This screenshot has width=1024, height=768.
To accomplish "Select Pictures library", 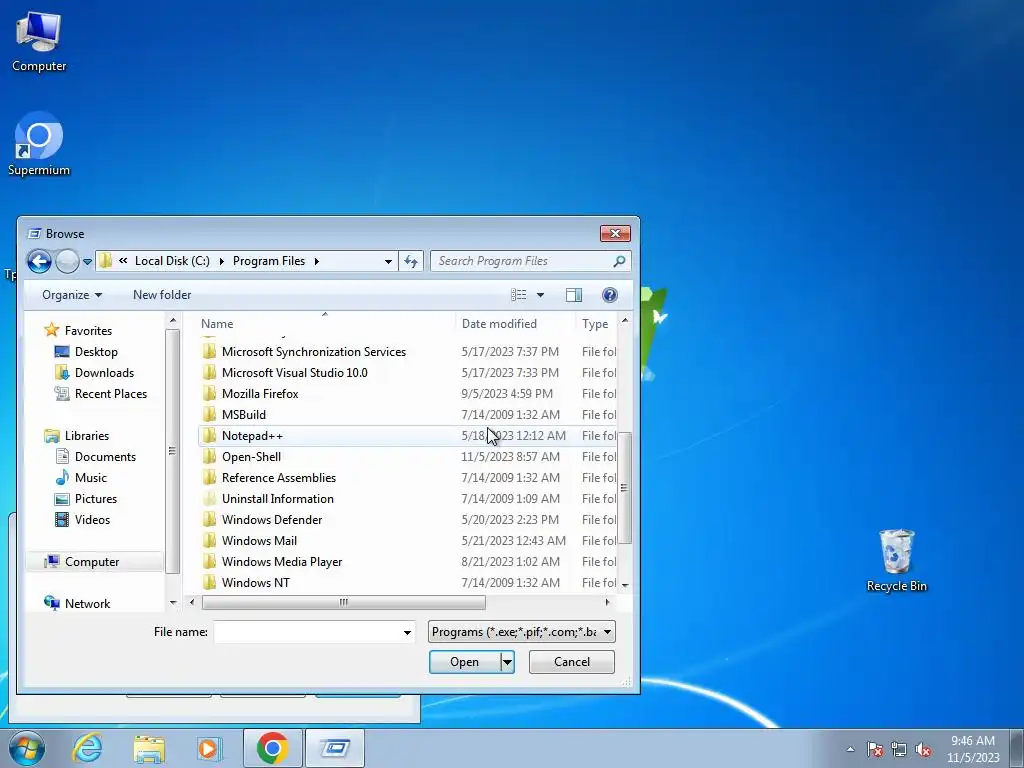I will coord(95,498).
